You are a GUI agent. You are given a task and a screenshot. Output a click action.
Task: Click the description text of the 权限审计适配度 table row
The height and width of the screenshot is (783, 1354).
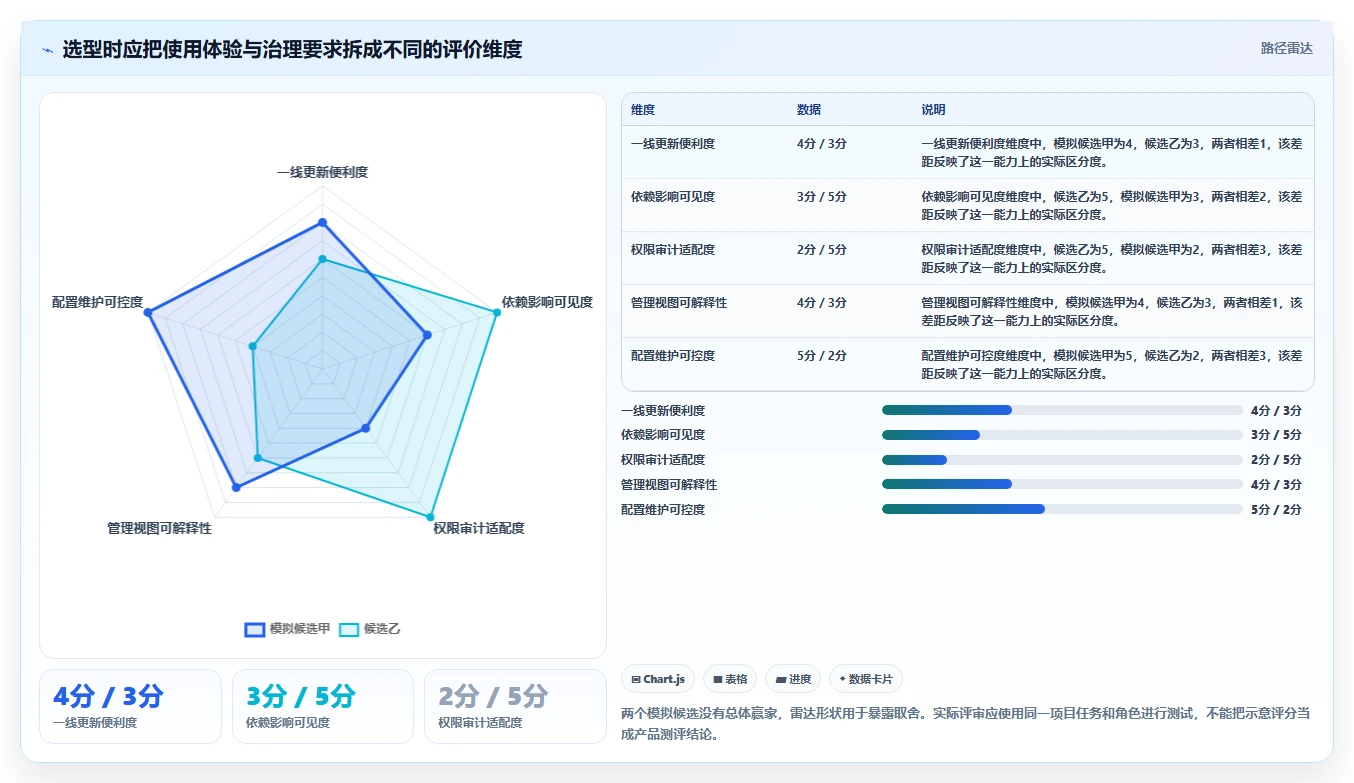click(x=1112, y=258)
